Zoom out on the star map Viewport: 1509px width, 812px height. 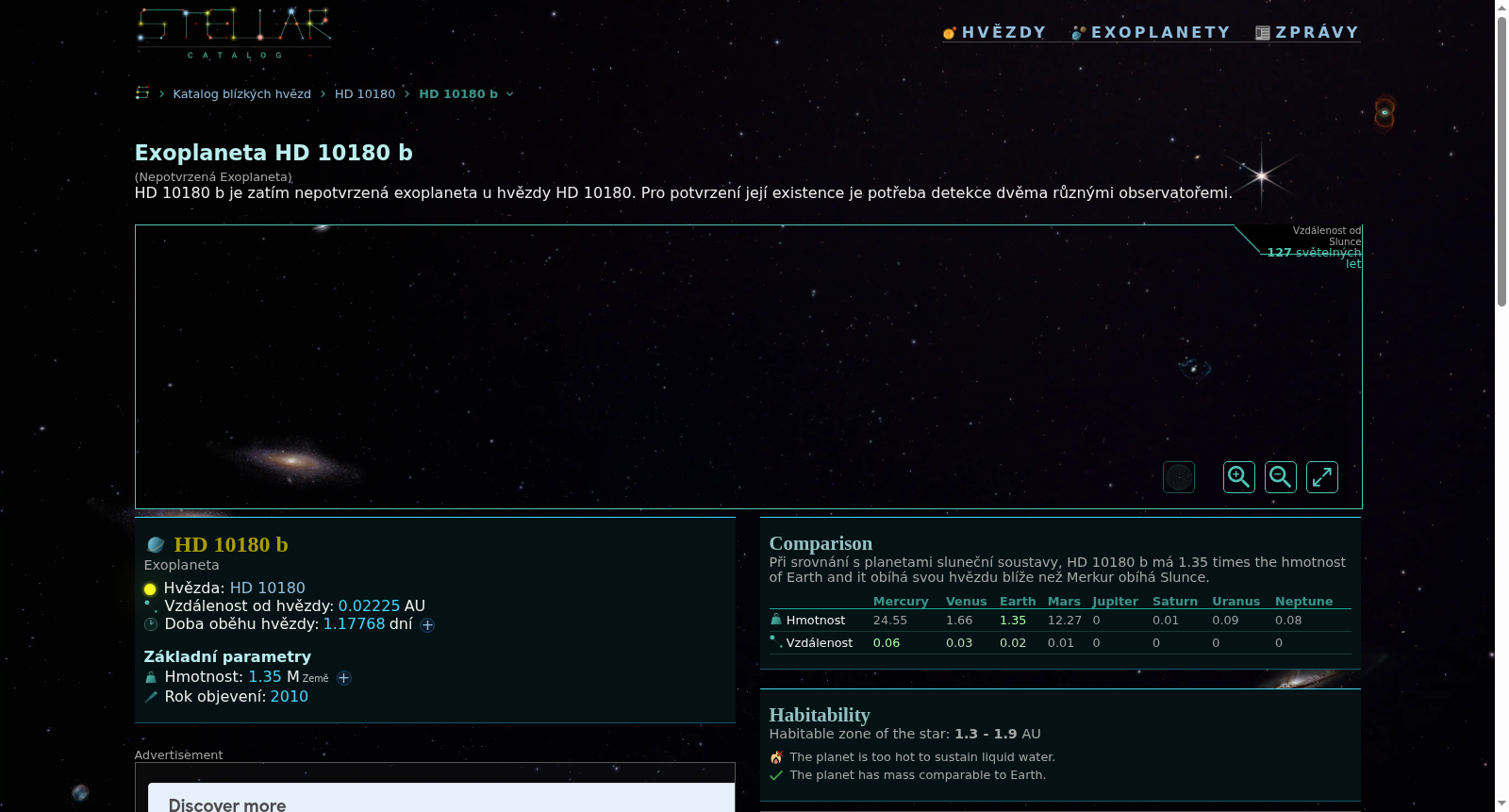coord(1281,477)
